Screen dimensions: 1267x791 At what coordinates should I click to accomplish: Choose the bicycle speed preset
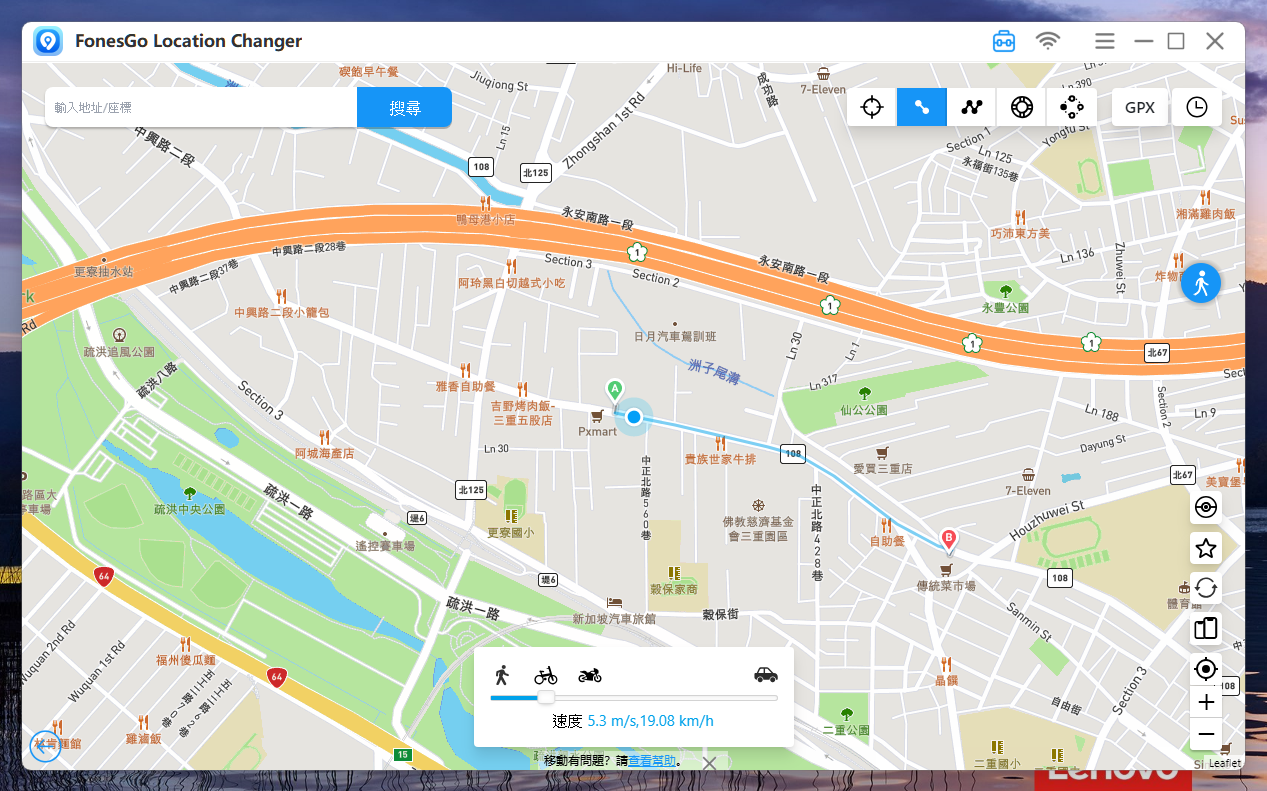point(545,675)
